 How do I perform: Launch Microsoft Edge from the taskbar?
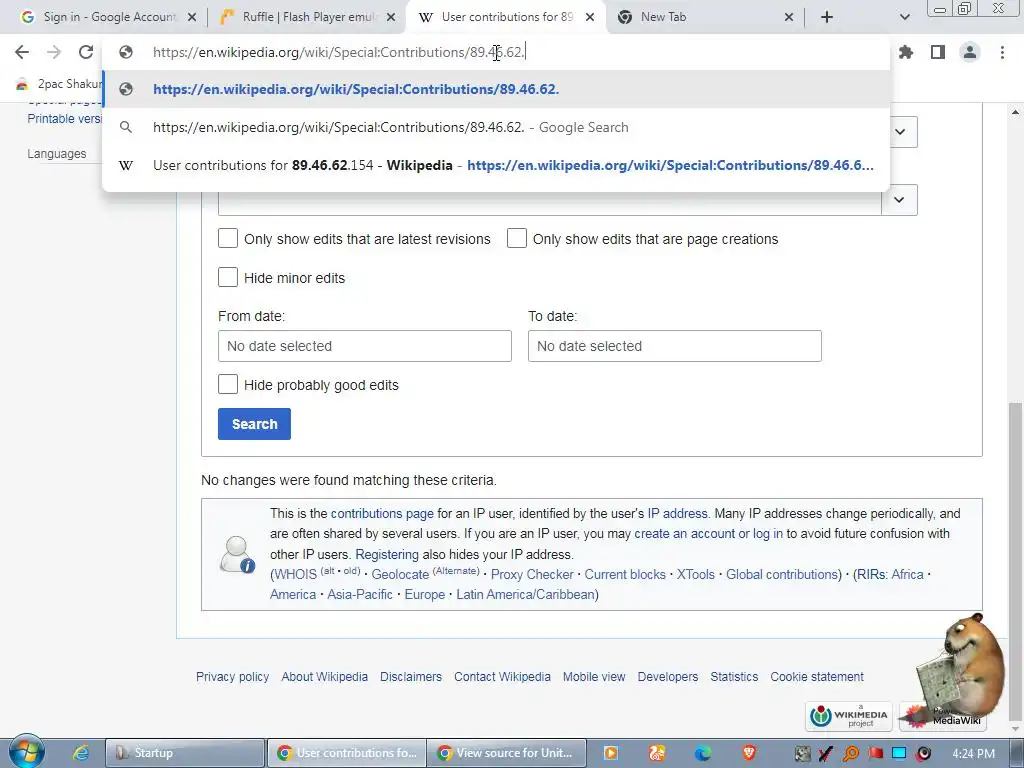coord(703,753)
